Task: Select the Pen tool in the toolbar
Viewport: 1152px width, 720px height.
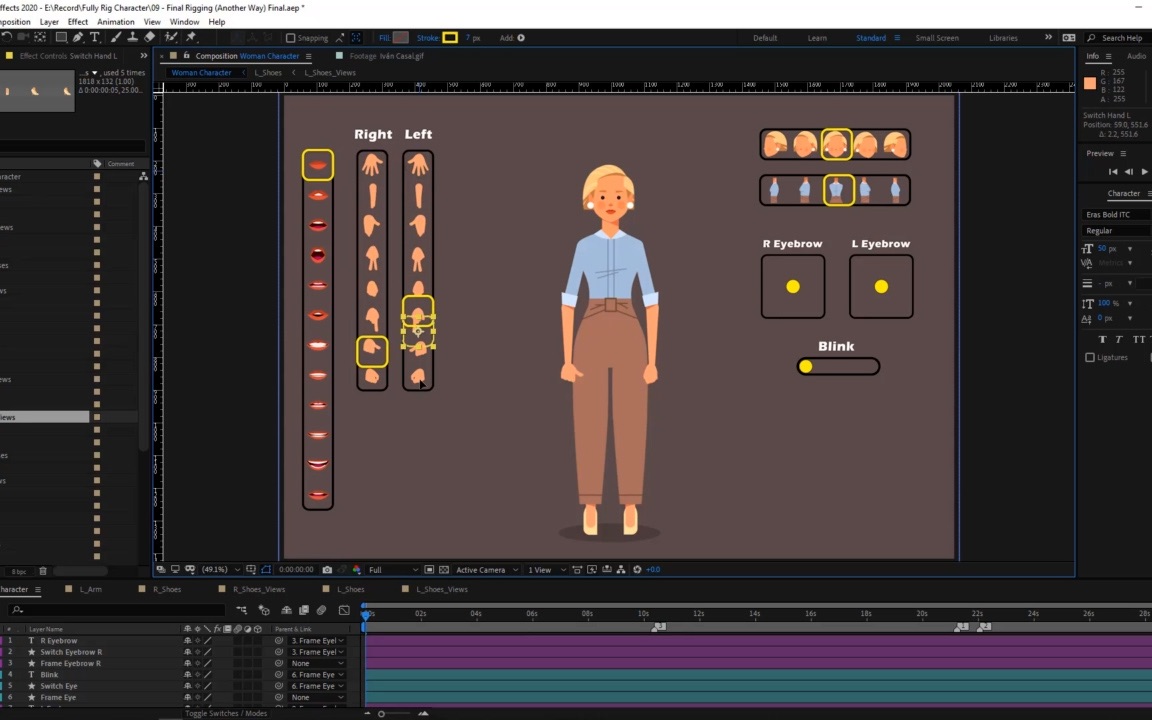Action: tap(78, 38)
